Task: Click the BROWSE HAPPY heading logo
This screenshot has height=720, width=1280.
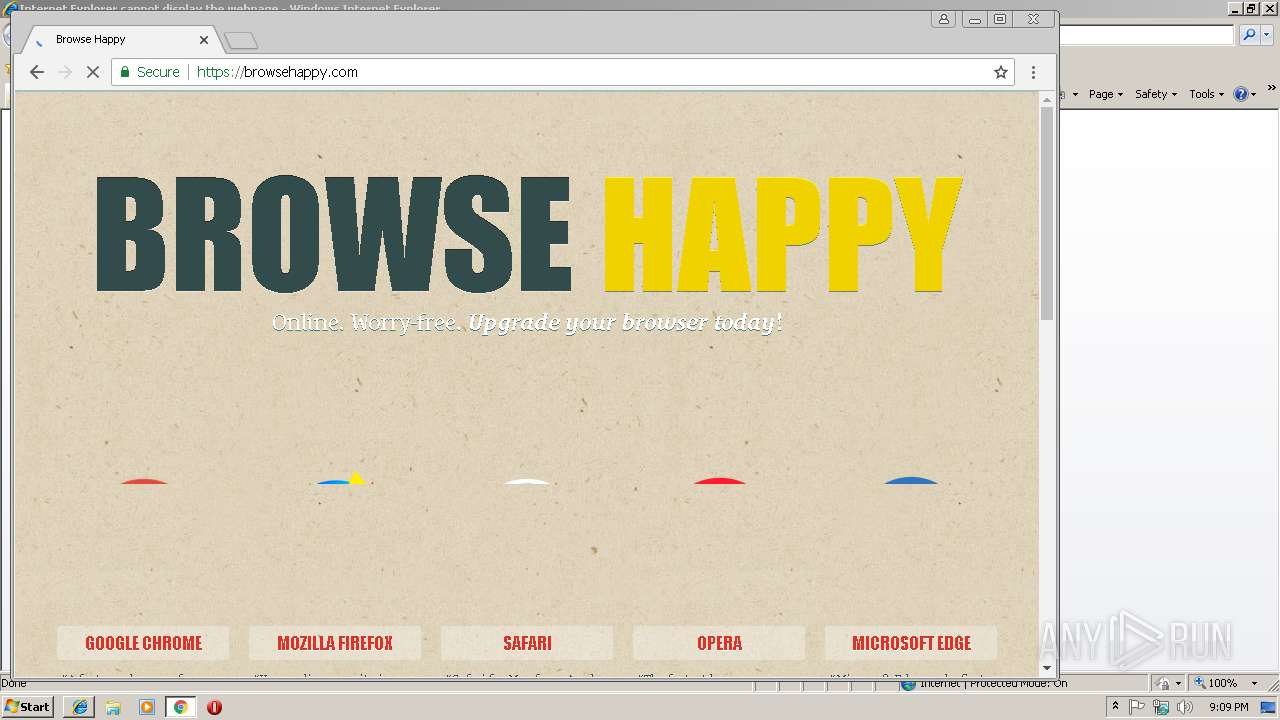Action: [528, 235]
